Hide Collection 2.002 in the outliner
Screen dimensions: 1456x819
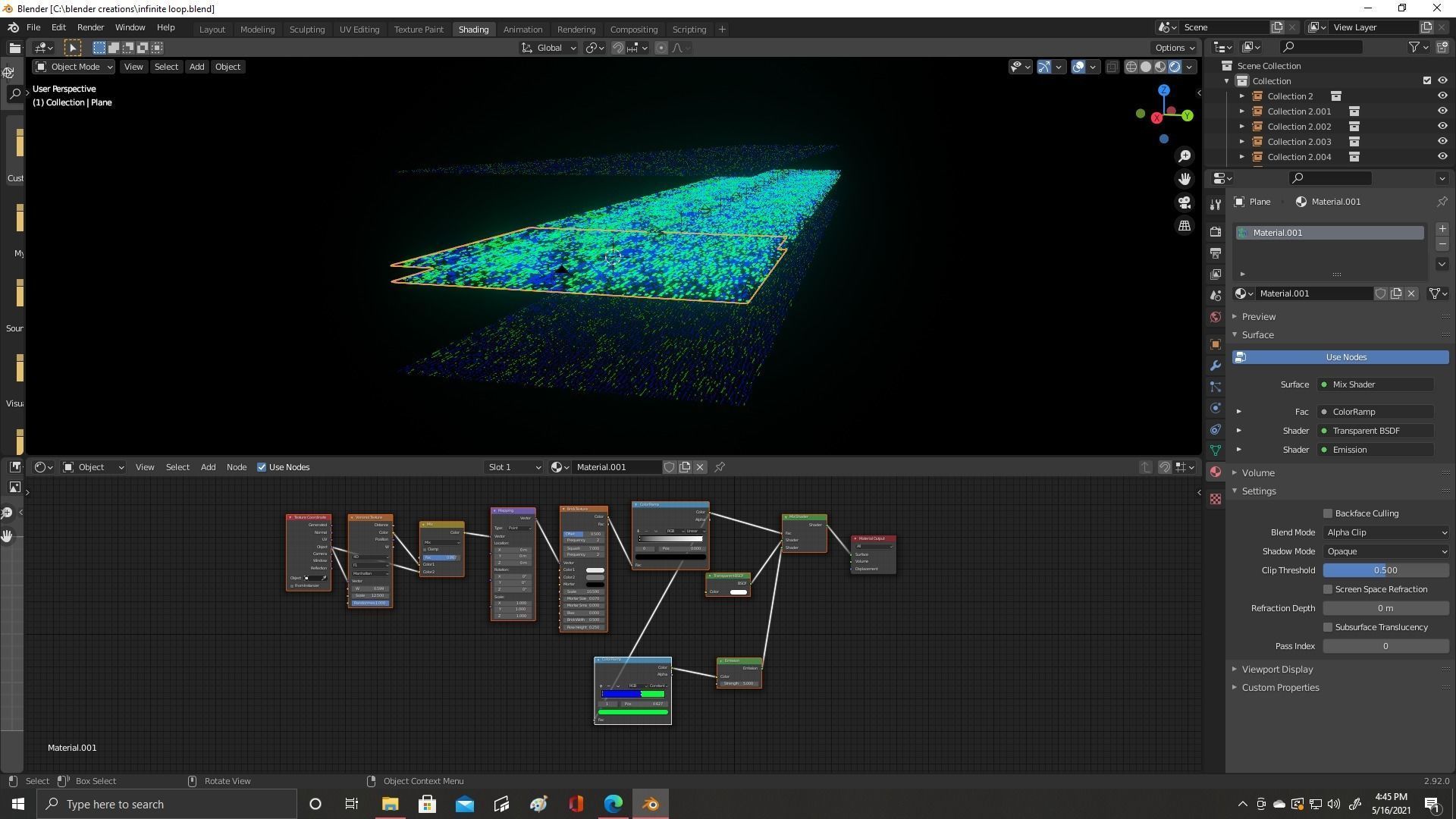coord(1442,126)
